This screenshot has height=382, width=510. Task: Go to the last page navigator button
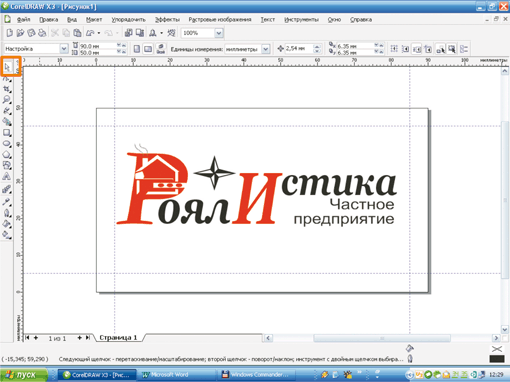88,338
